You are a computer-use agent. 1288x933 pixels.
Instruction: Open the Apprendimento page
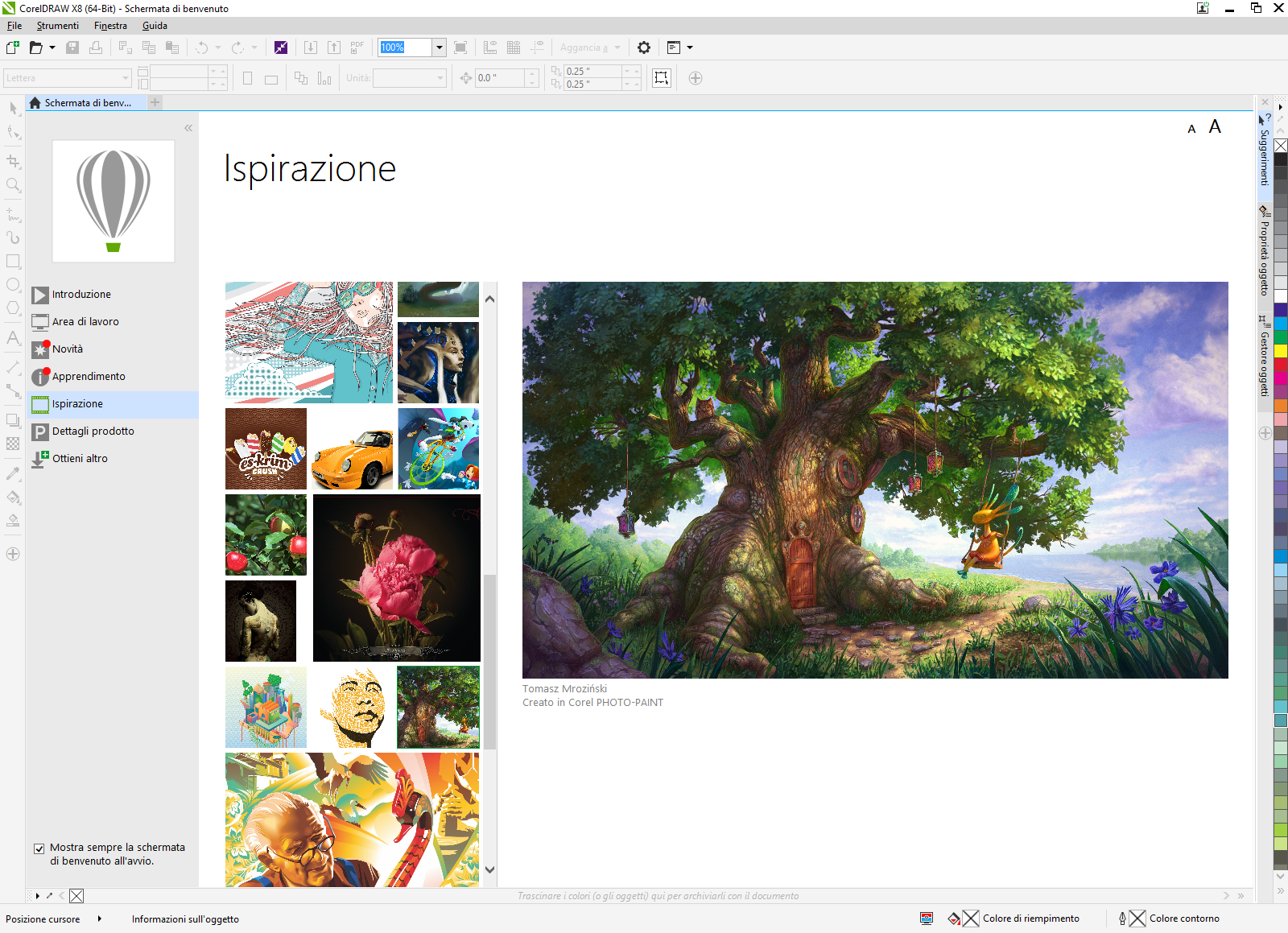pyautogui.click(x=89, y=377)
